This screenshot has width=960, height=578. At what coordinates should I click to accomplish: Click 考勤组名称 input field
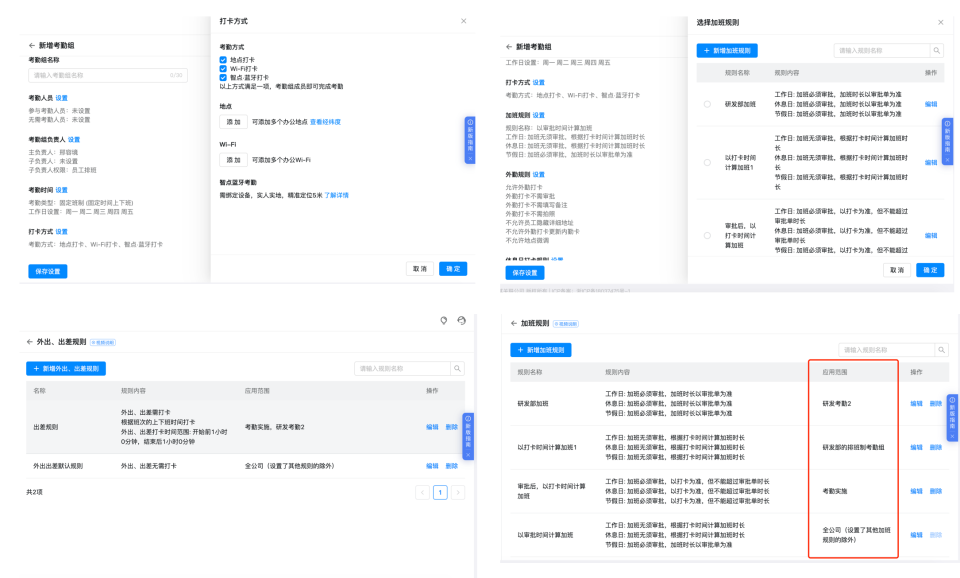[x=108, y=75]
